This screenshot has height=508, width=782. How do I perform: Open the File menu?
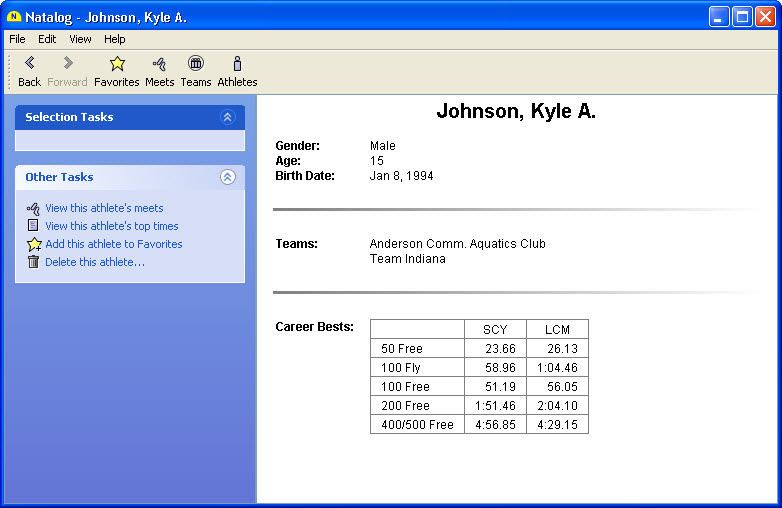click(17, 39)
